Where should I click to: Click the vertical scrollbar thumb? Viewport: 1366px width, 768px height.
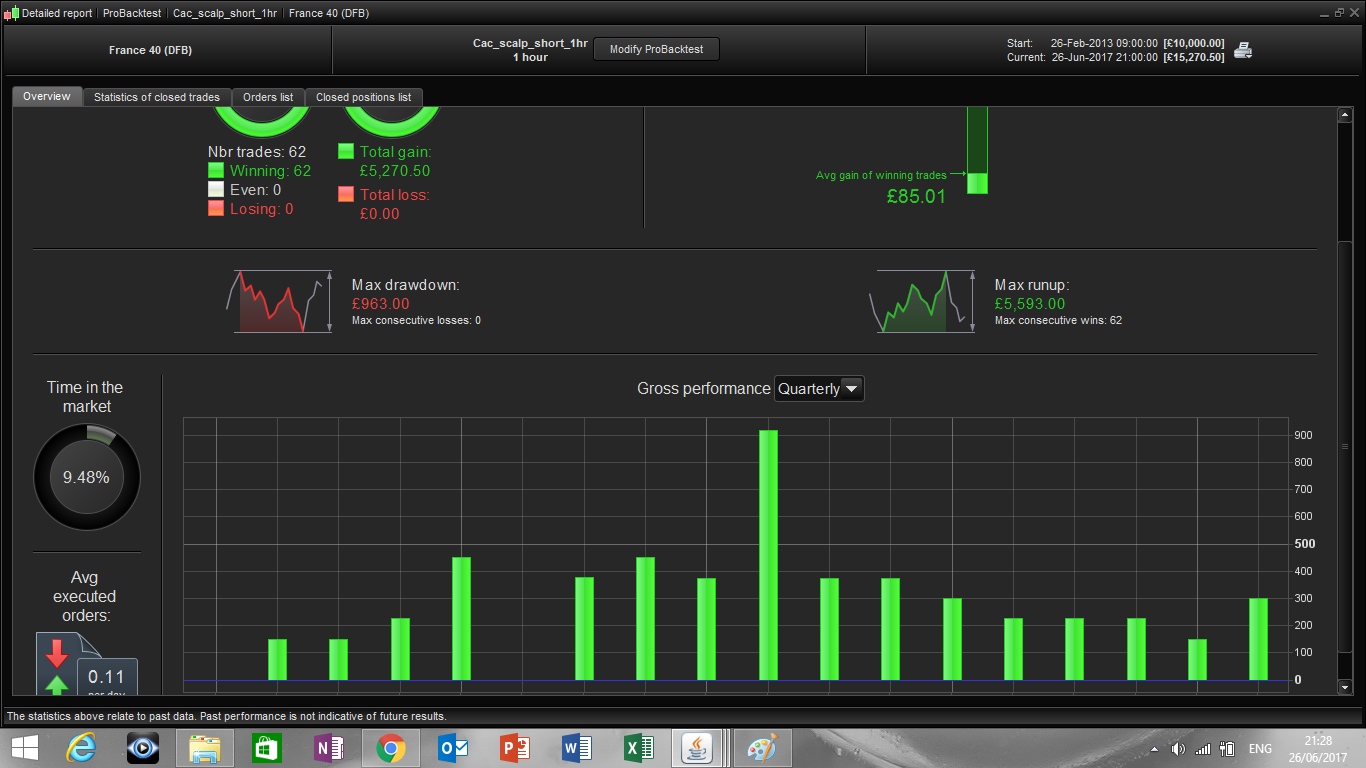1345,447
